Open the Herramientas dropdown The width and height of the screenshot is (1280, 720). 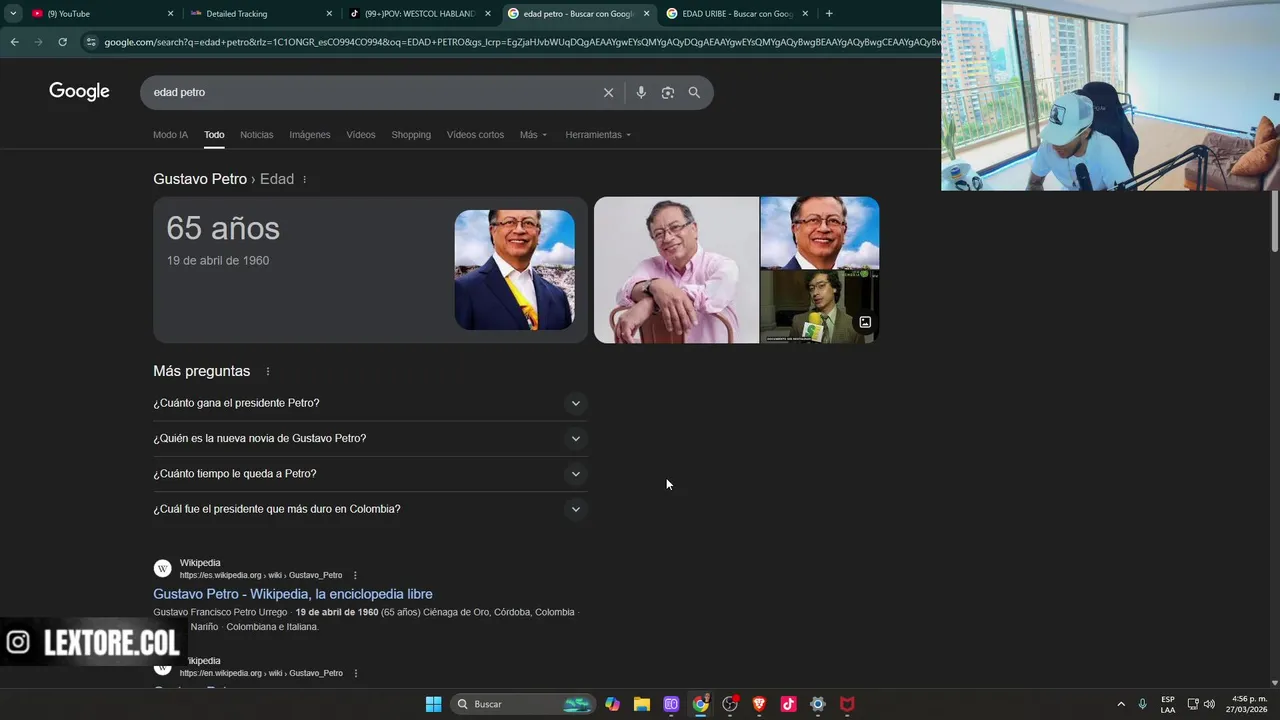coord(597,135)
